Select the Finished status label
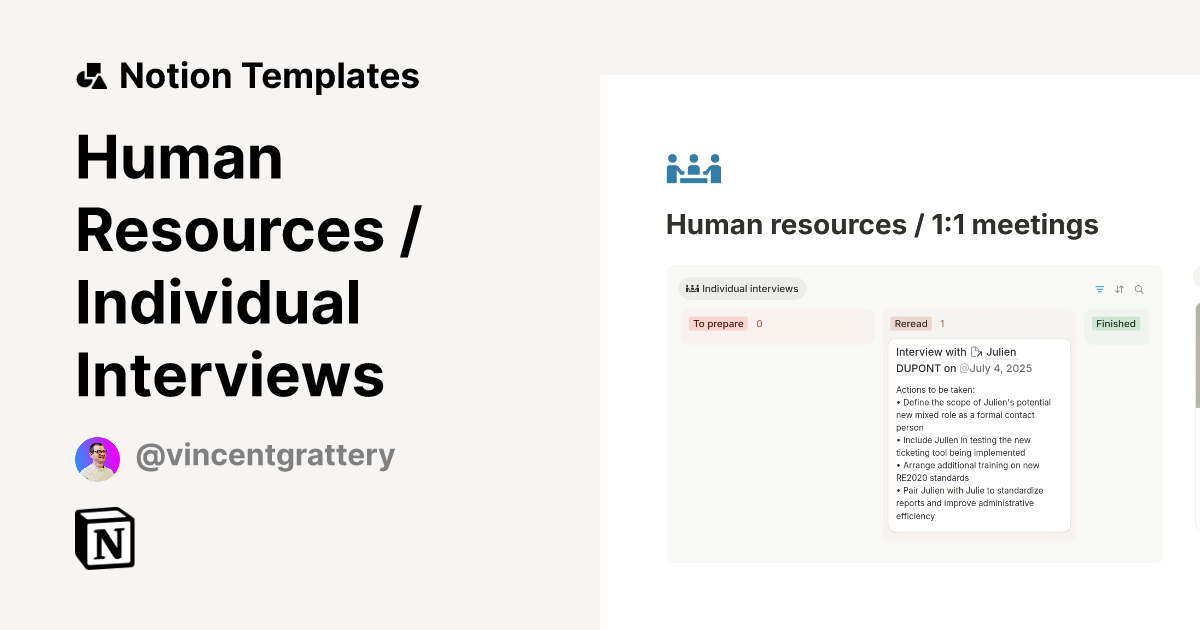Viewport: 1200px width, 630px height. pos(1116,323)
